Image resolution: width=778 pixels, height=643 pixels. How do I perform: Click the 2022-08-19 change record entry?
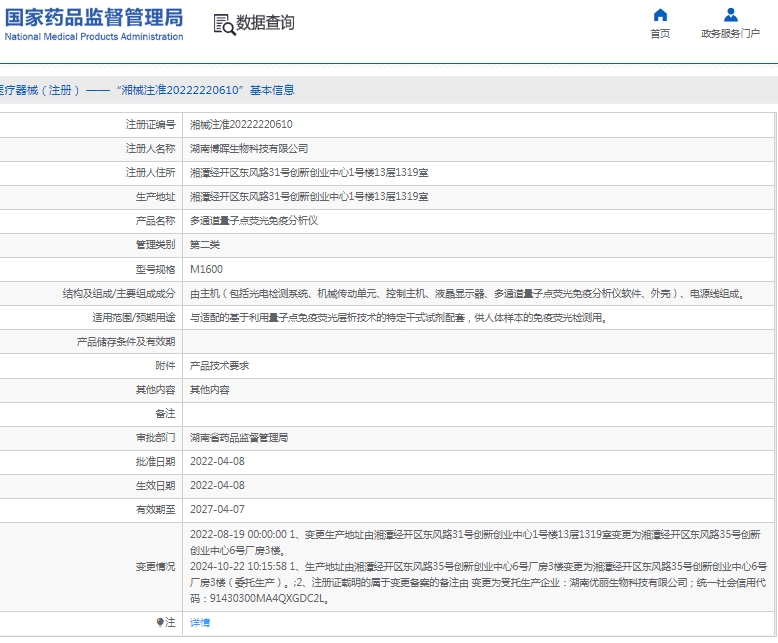tap(475, 542)
